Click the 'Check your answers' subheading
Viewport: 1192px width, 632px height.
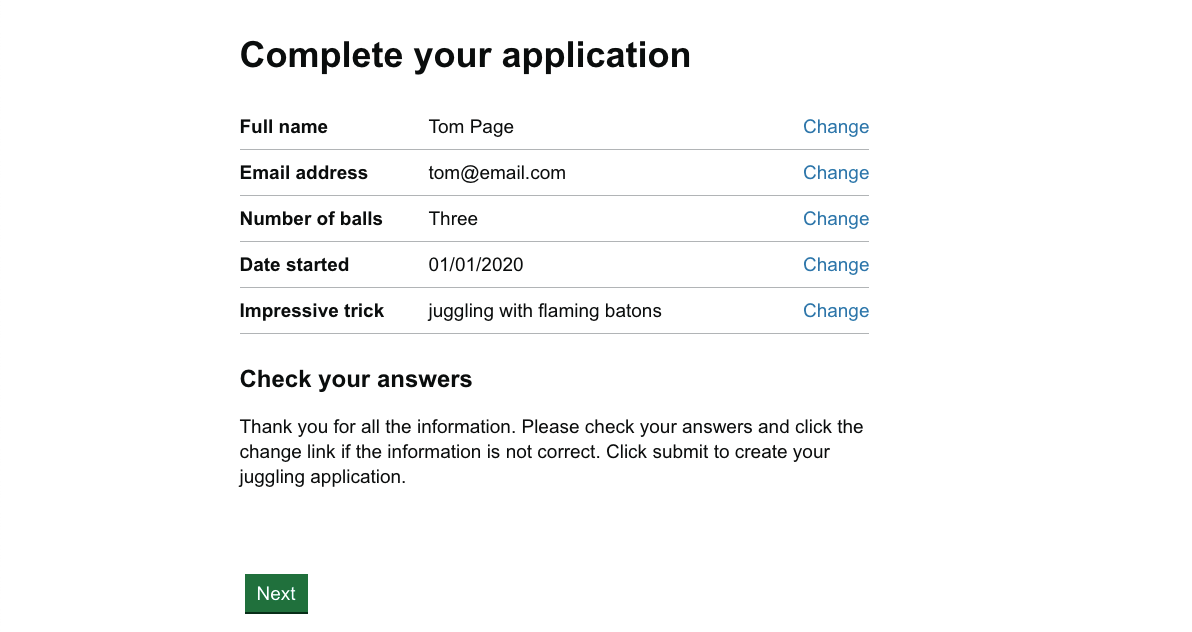point(356,380)
